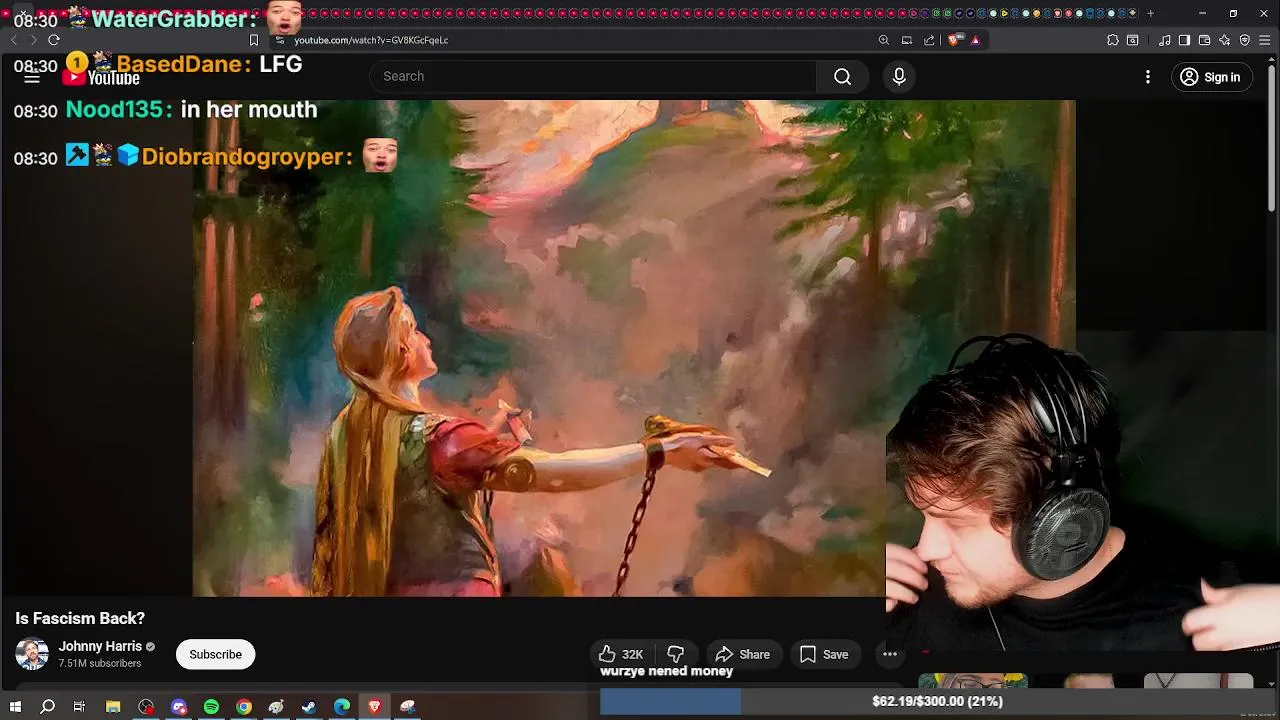Click the YouTube Search field
Image resolution: width=1280 pixels, height=720 pixels.
tap(593, 76)
